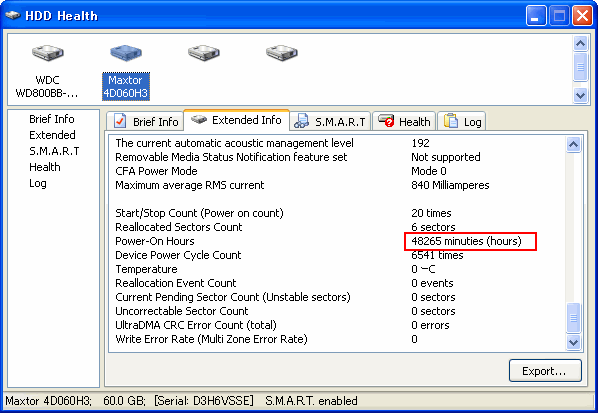Image resolution: width=598 pixels, height=413 pixels.
Task: Select the fourth unlabeled hard drive icon
Action: tap(282, 53)
